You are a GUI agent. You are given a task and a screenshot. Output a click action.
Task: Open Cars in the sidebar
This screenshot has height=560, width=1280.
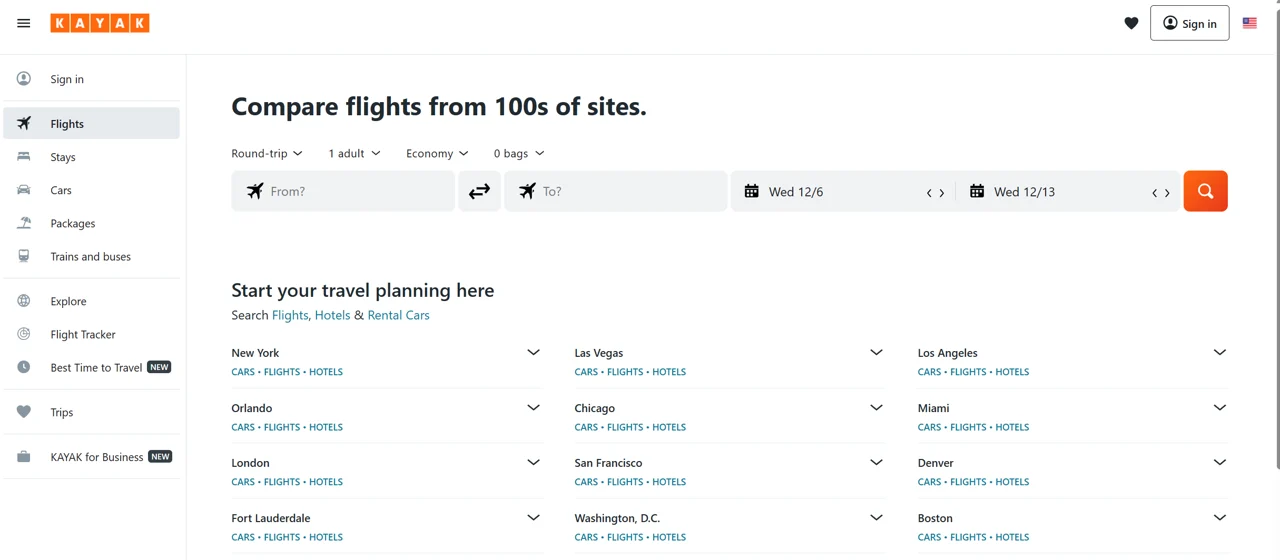click(91, 190)
